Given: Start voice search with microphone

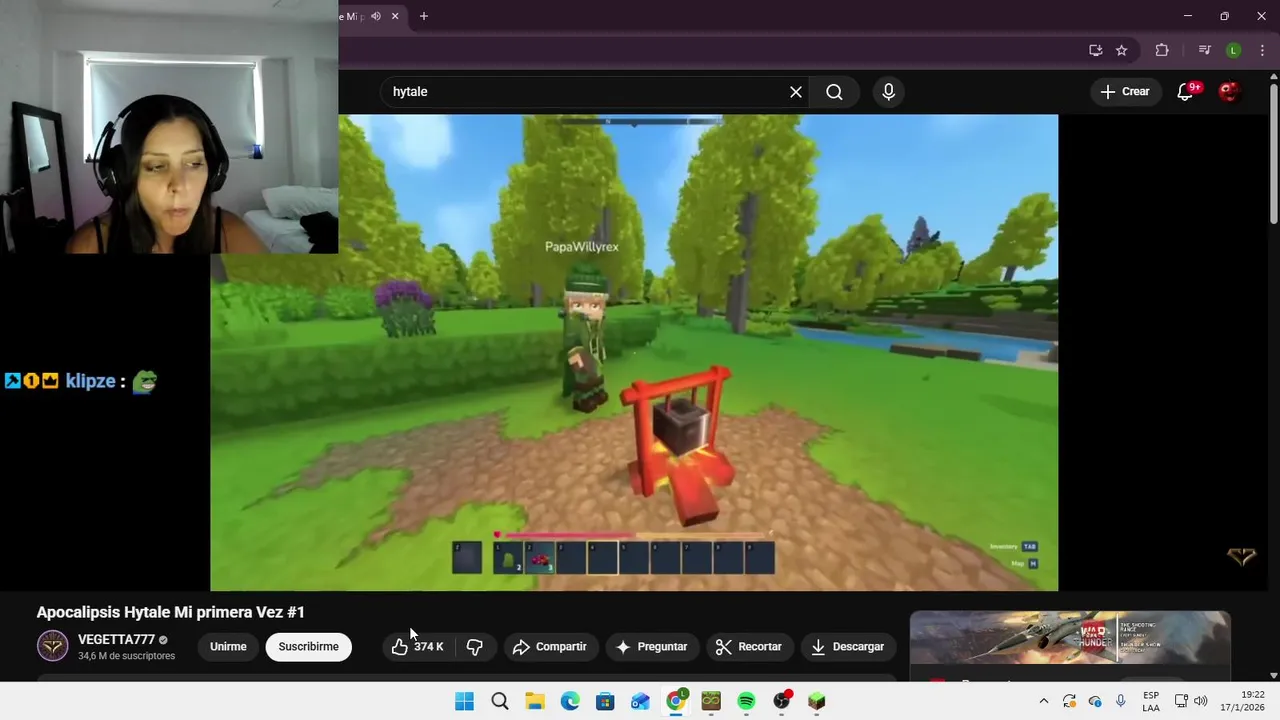Looking at the screenshot, I should click(889, 92).
